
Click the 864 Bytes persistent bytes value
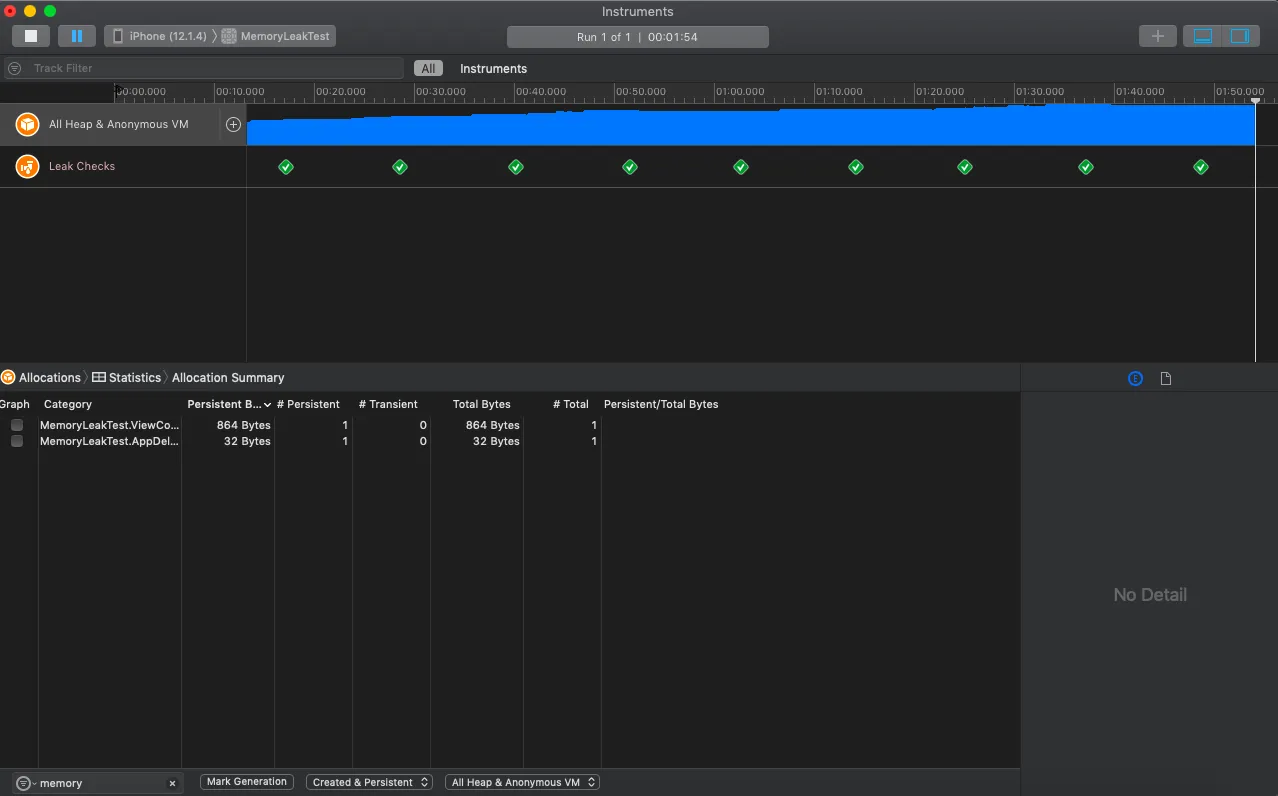244,425
